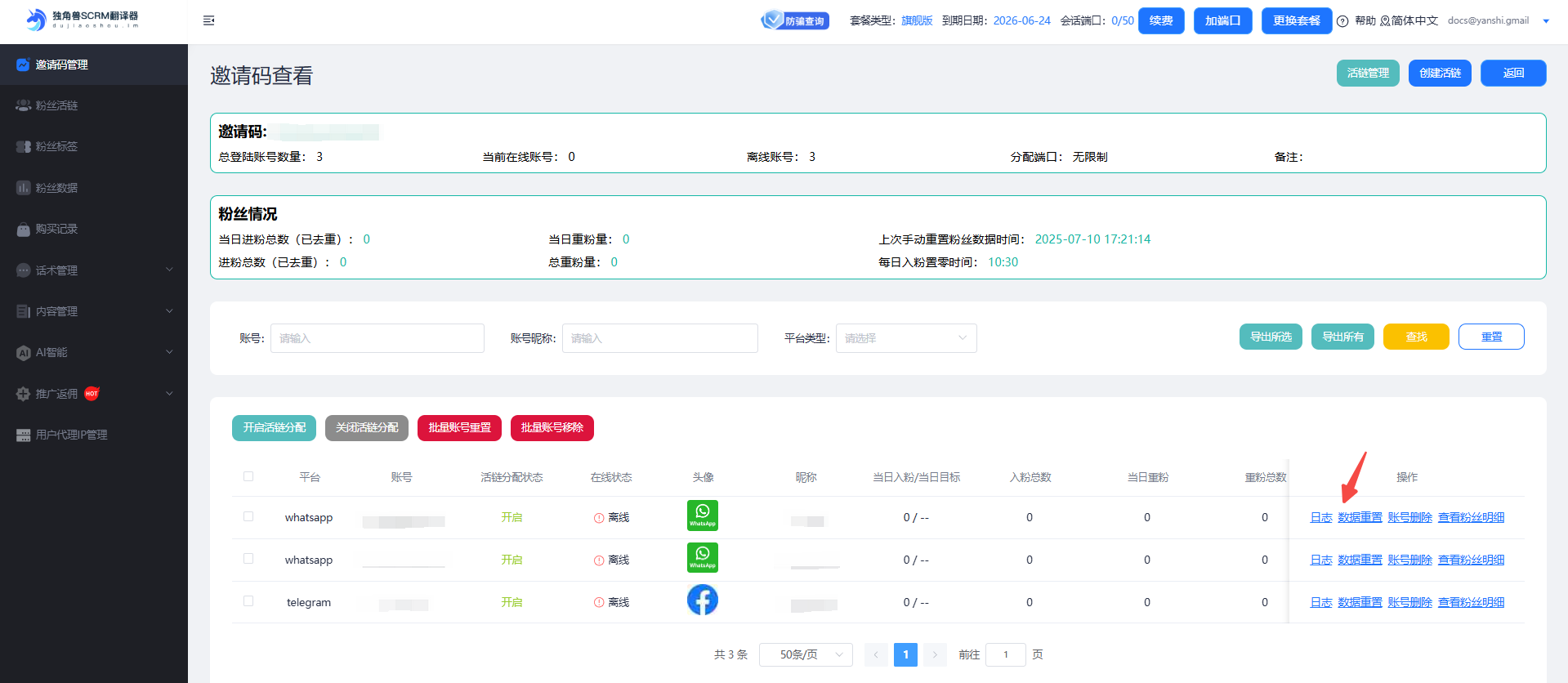Go to 用户代理IP管理 menu item
1568x683 pixels.
pyautogui.click(x=71, y=435)
